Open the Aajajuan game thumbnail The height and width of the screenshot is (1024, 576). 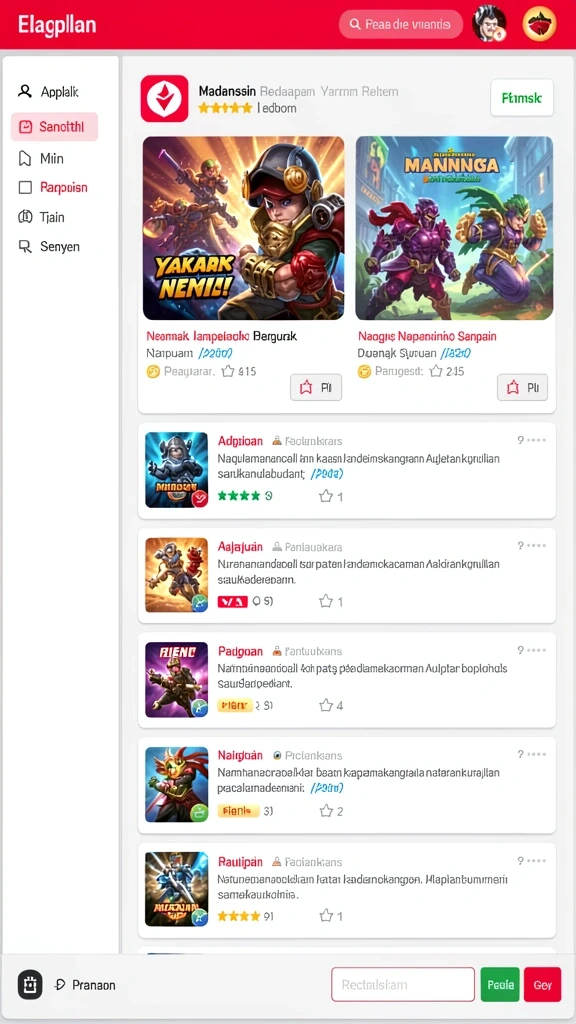click(176, 575)
